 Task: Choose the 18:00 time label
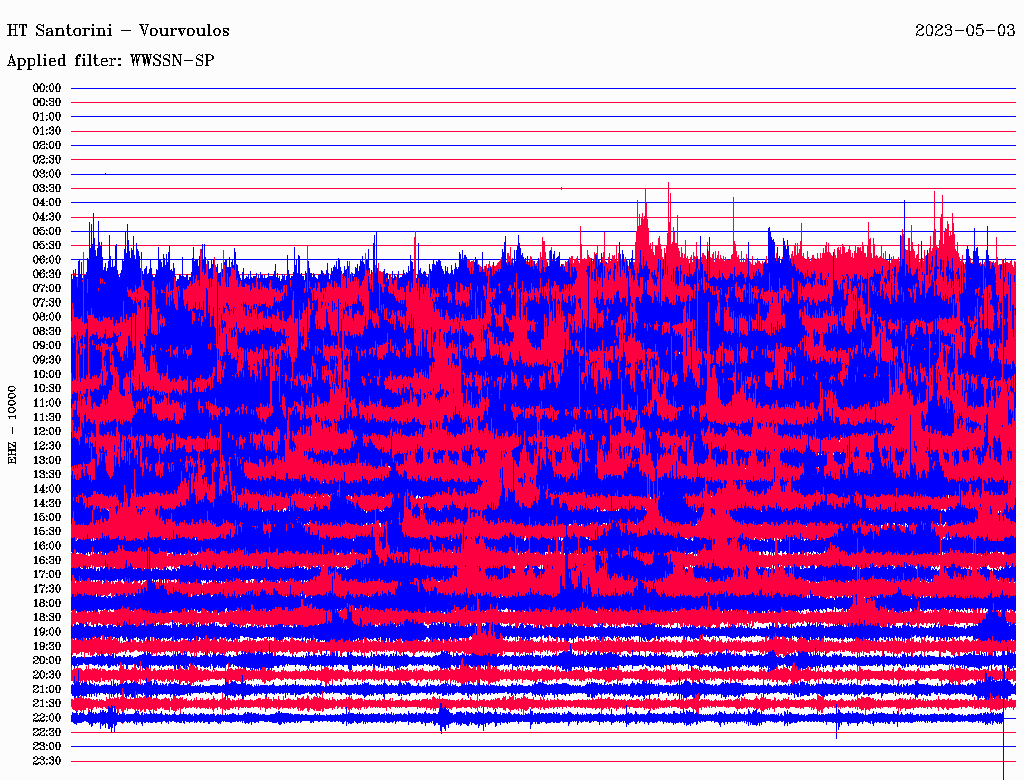click(47, 603)
